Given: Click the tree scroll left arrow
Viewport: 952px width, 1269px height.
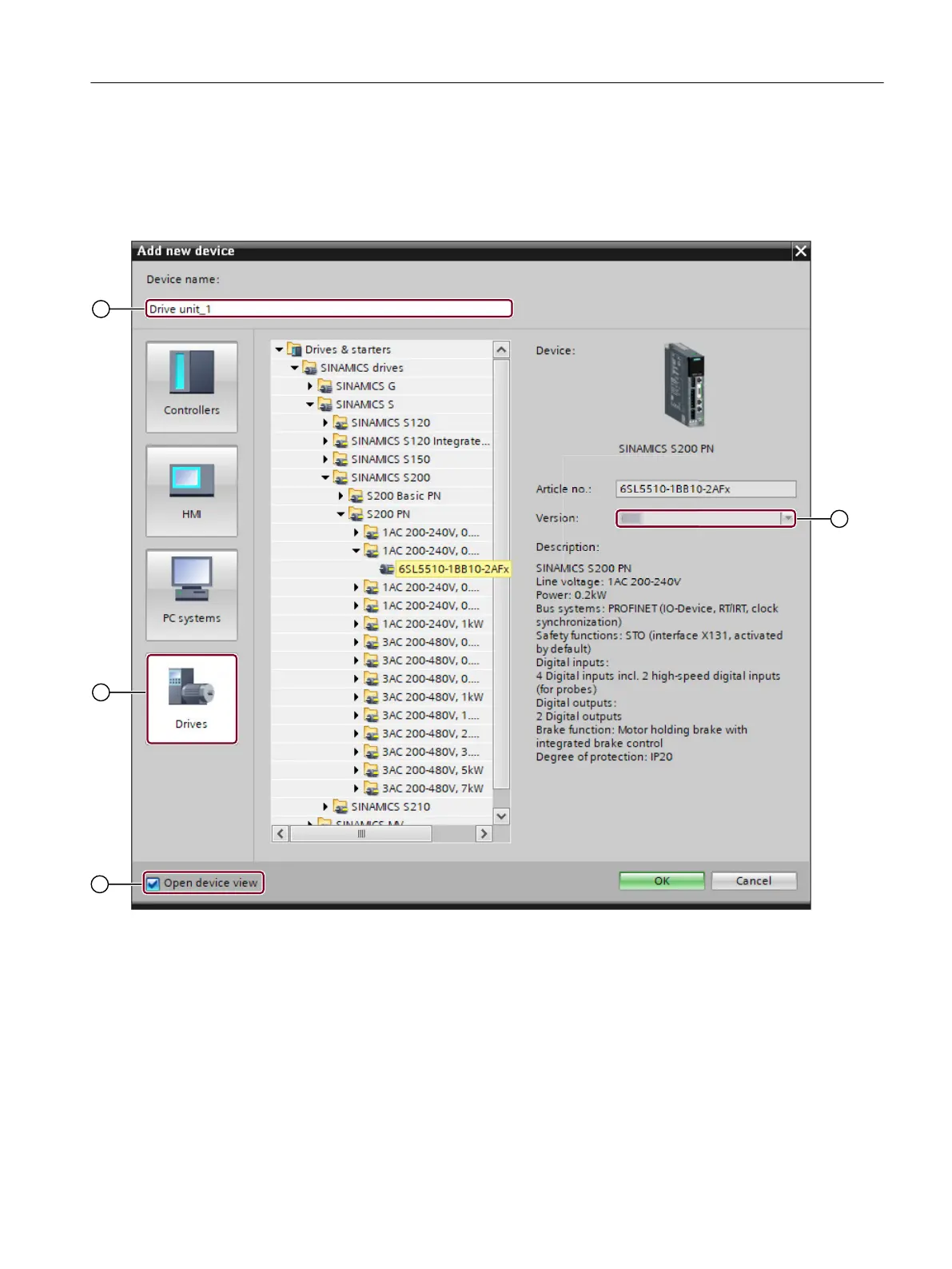Looking at the screenshot, I should tap(280, 834).
